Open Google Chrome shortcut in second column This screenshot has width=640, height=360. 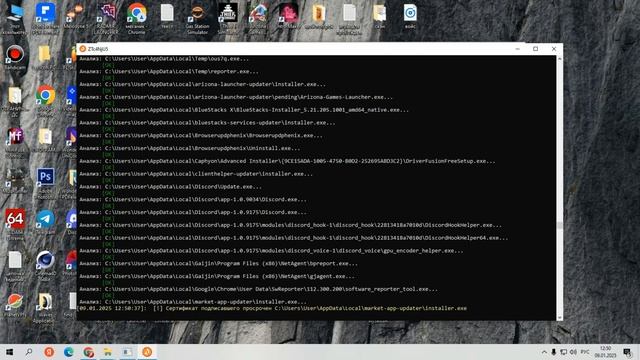[x=45, y=98]
